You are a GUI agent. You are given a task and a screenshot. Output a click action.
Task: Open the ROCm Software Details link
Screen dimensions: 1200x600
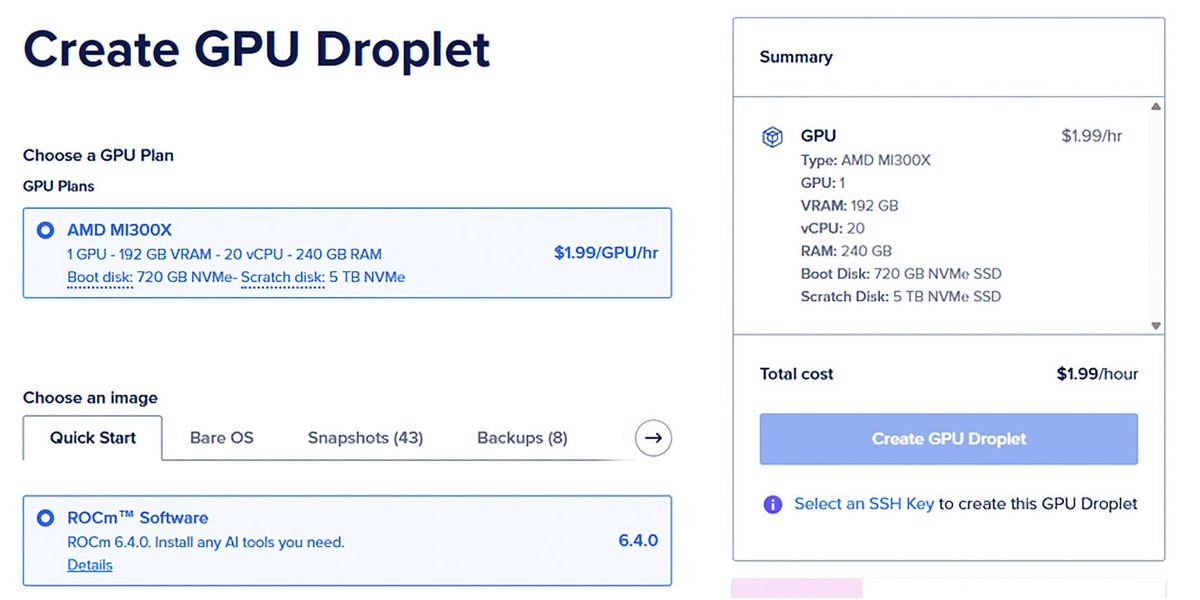(90, 565)
